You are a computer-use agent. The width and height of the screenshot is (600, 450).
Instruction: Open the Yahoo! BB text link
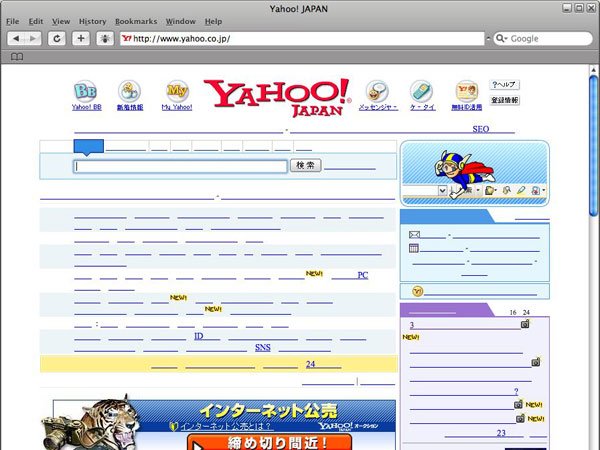(86, 107)
